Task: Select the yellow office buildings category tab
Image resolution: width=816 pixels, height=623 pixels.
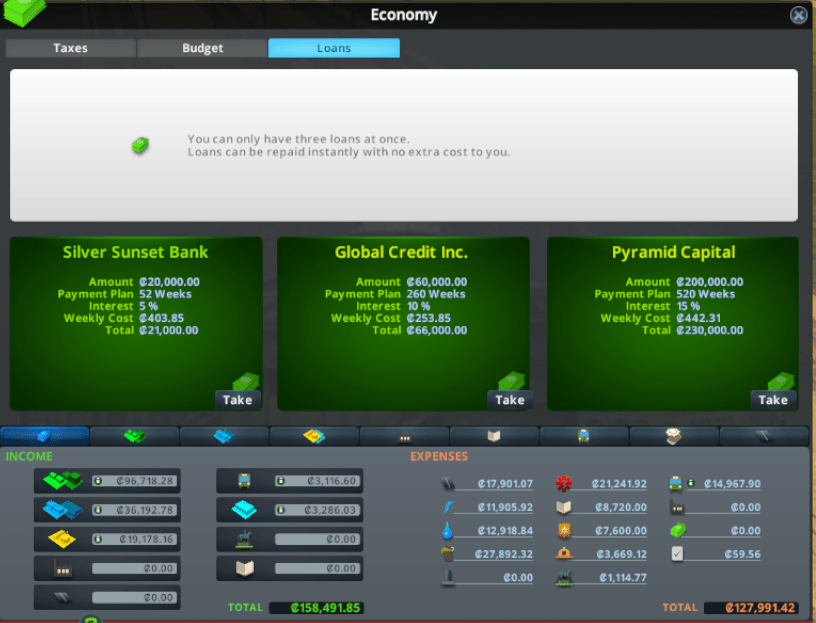Action: point(314,436)
